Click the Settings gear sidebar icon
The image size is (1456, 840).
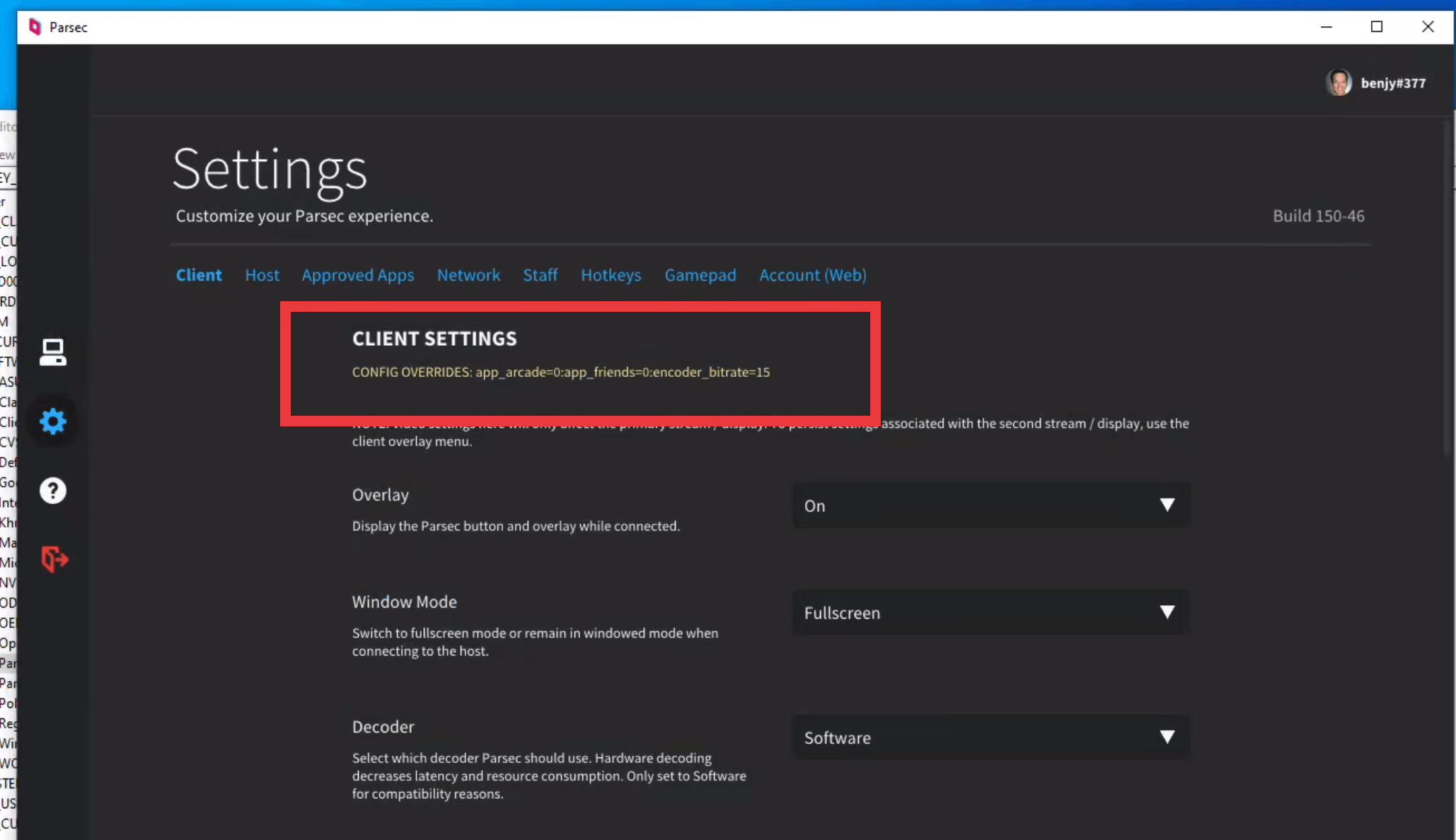coord(52,421)
